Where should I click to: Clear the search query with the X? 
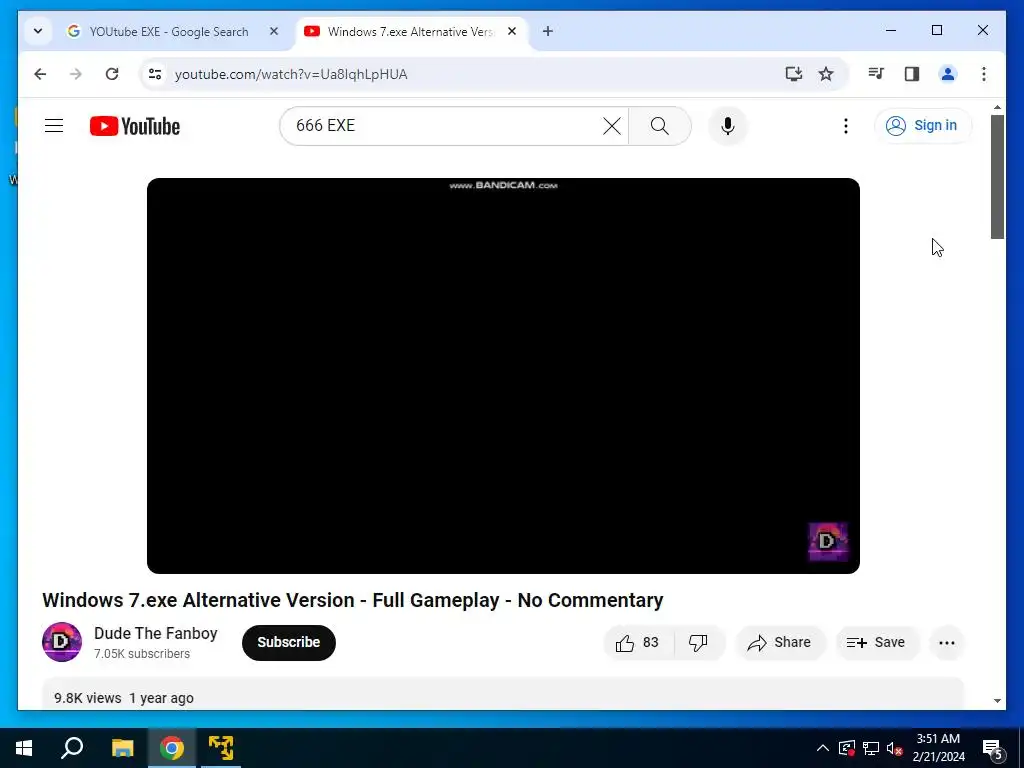612,126
